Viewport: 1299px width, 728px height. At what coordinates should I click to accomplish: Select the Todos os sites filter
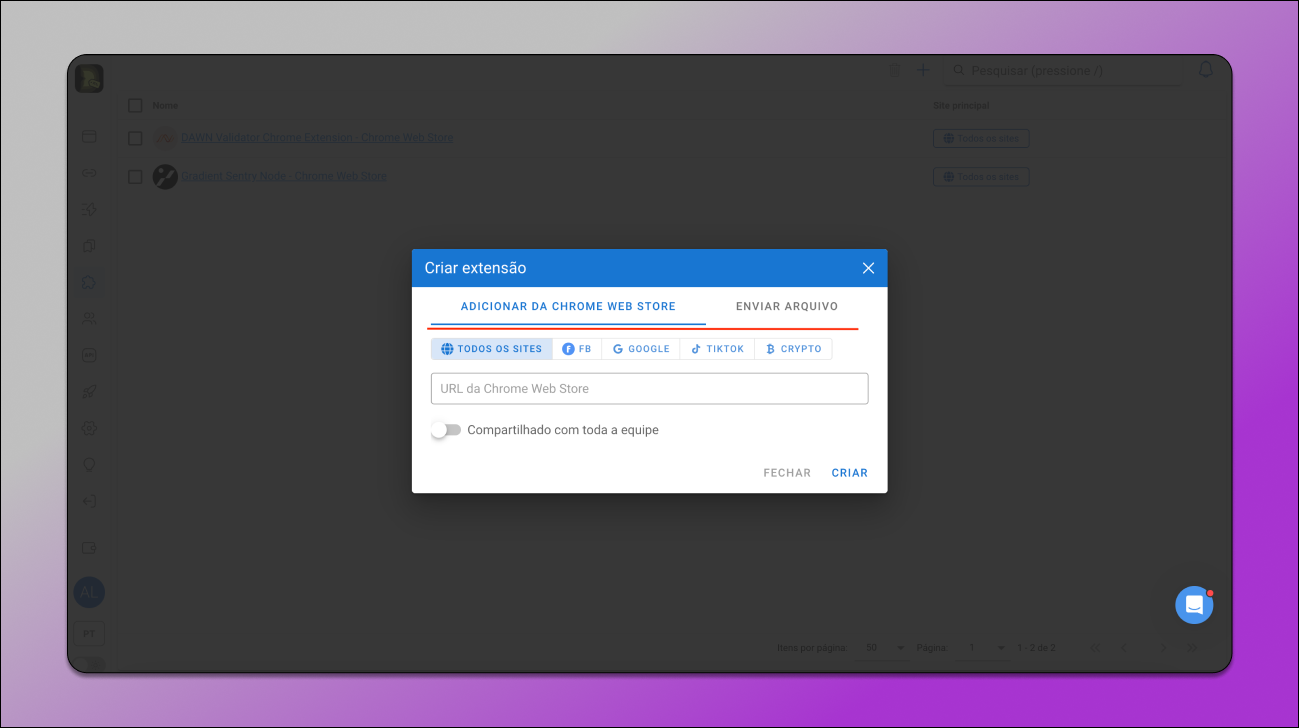(492, 349)
